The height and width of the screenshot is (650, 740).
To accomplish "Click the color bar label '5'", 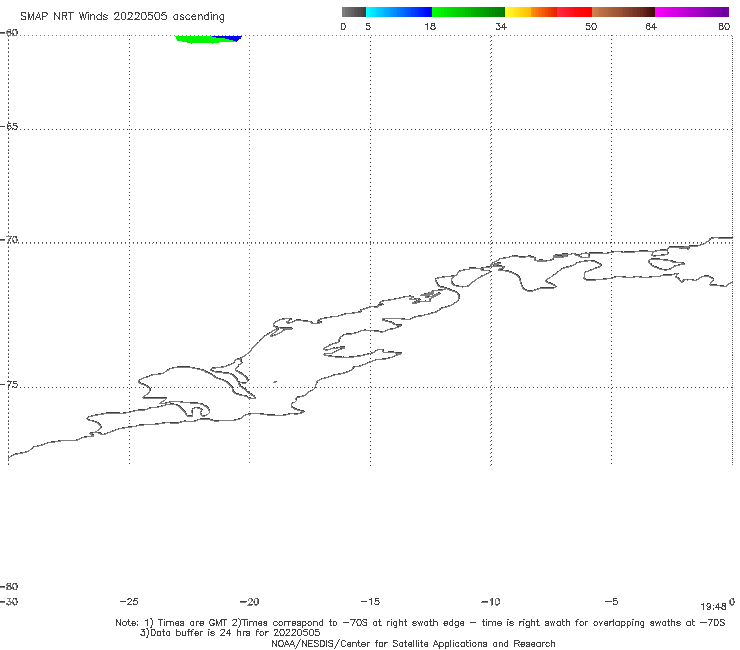I will pos(368,26).
